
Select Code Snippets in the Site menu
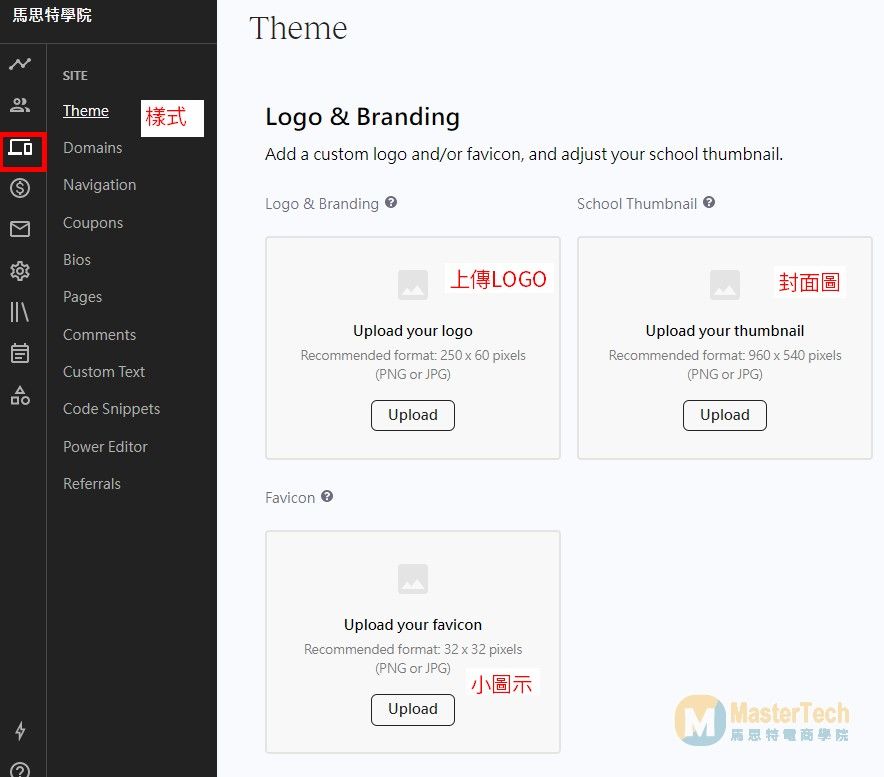111,409
